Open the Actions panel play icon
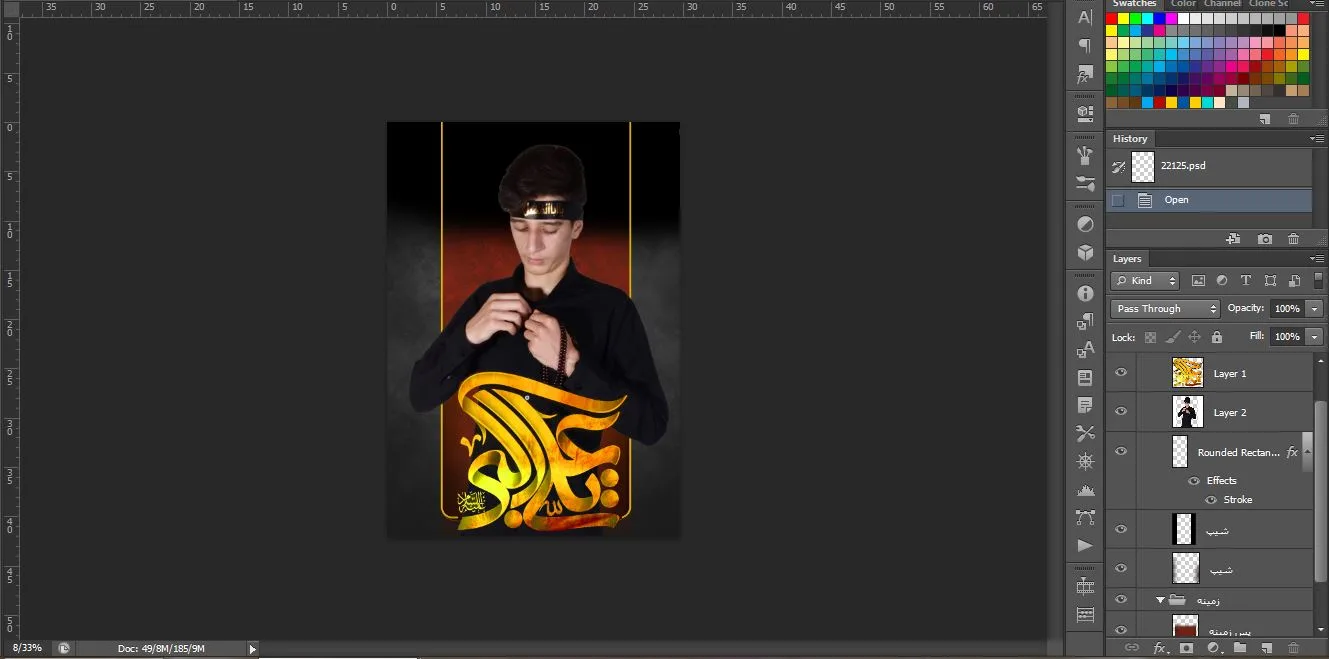 (1085, 546)
